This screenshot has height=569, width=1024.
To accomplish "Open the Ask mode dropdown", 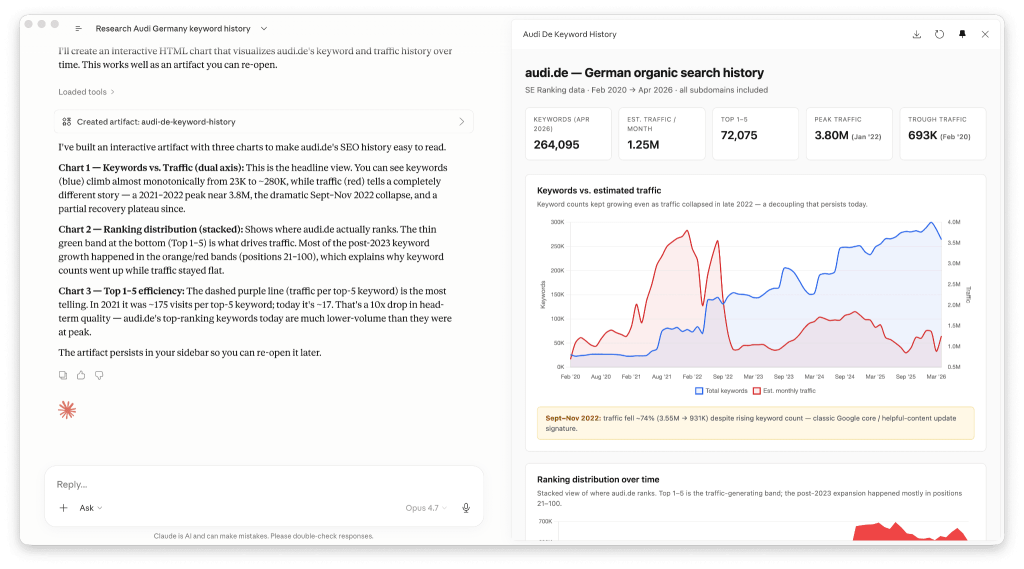I will (x=91, y=508).
